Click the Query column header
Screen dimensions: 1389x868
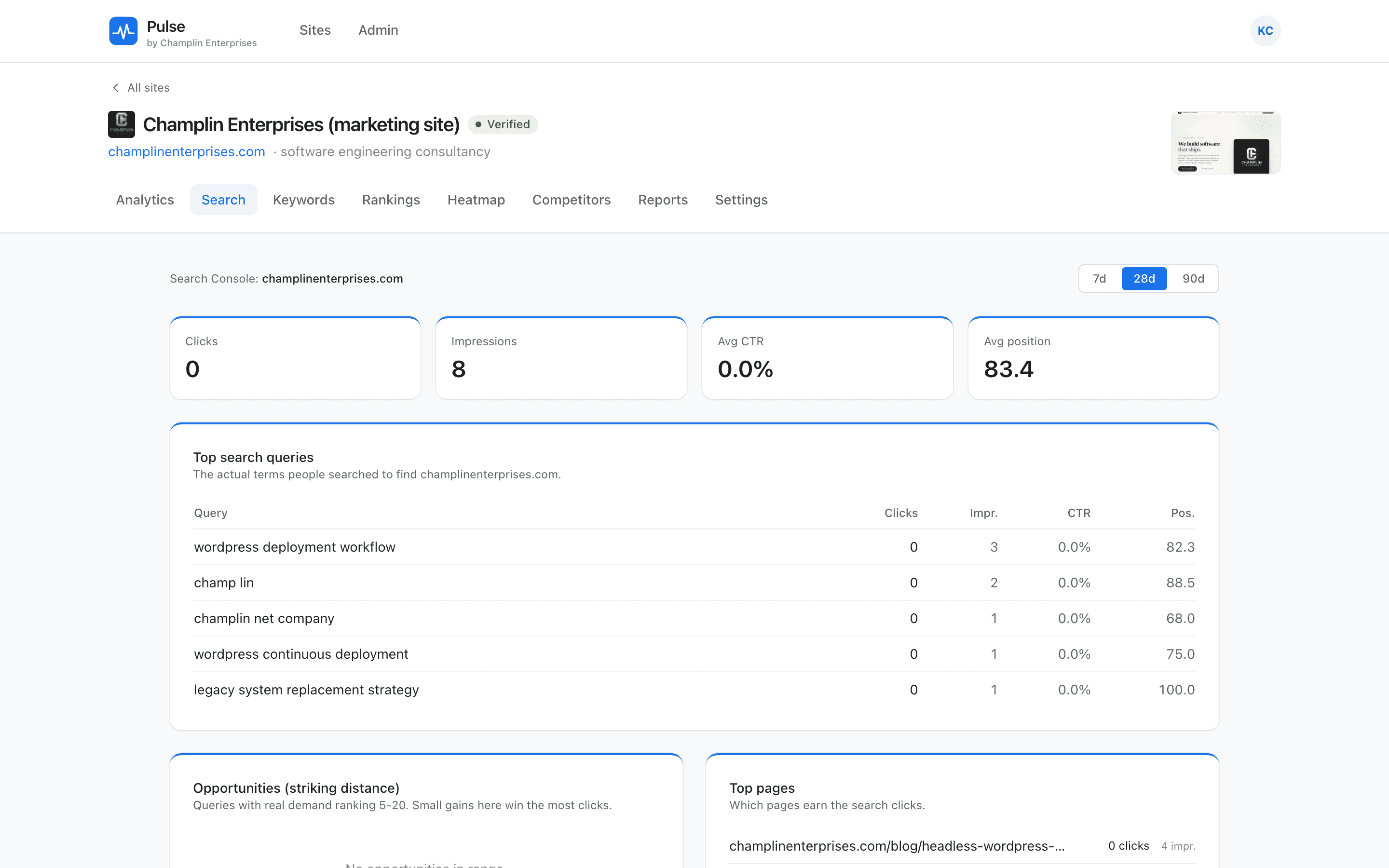click(211, 513)
